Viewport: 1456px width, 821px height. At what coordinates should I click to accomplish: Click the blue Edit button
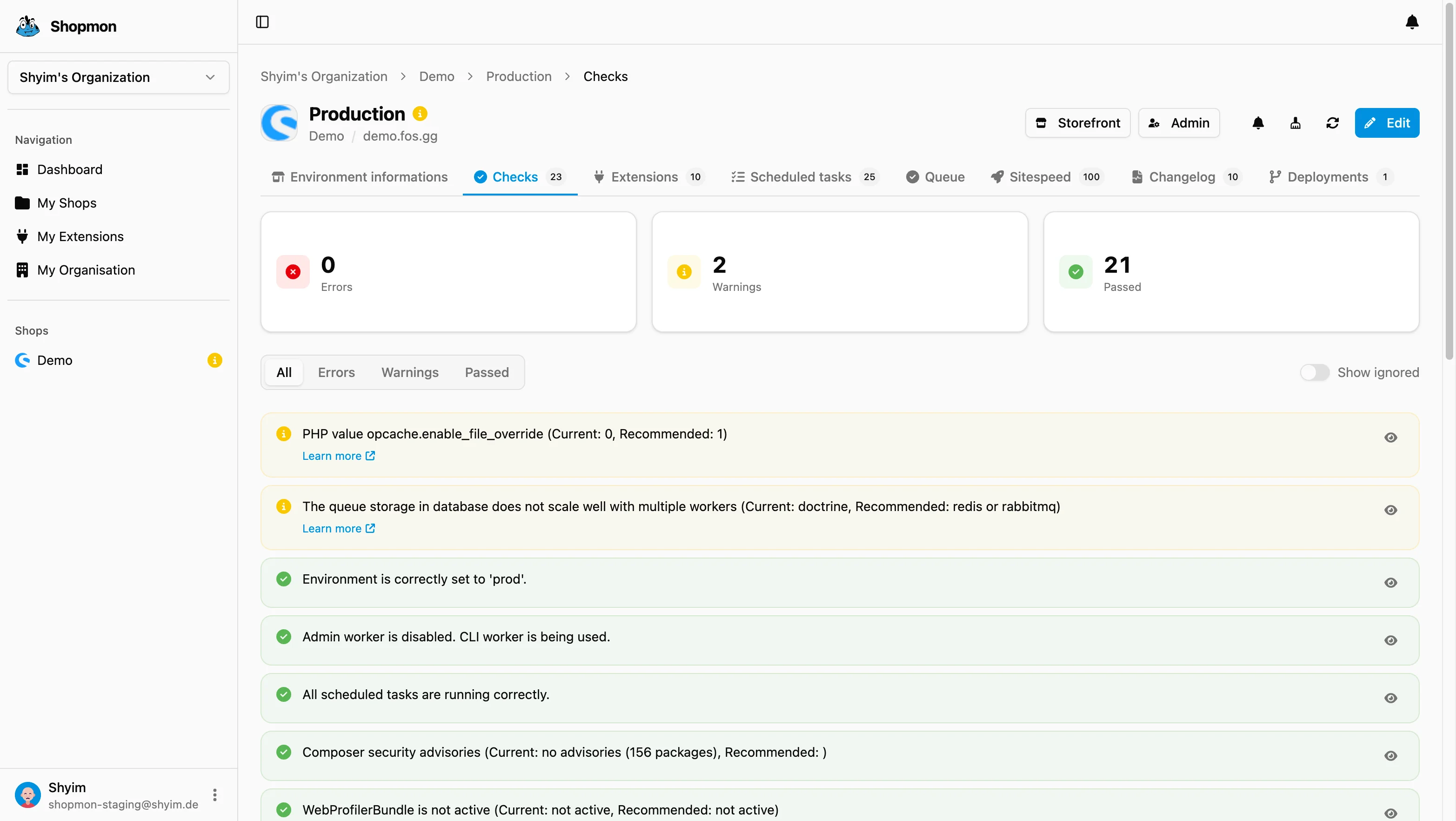[1387, 123]
